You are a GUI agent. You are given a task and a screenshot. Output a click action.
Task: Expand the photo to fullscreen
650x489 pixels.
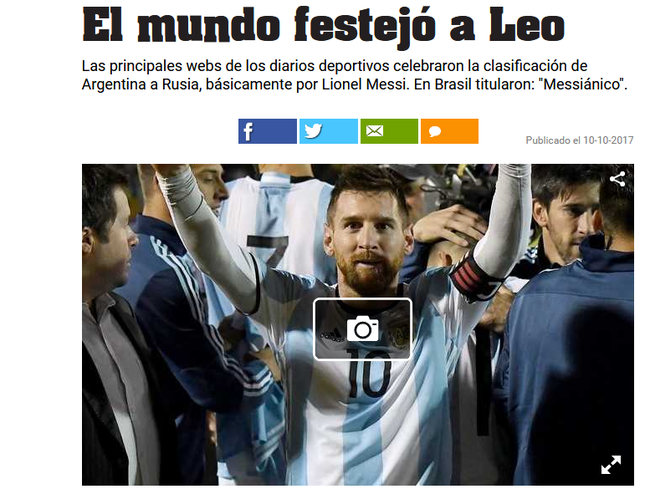click(611, 465)
